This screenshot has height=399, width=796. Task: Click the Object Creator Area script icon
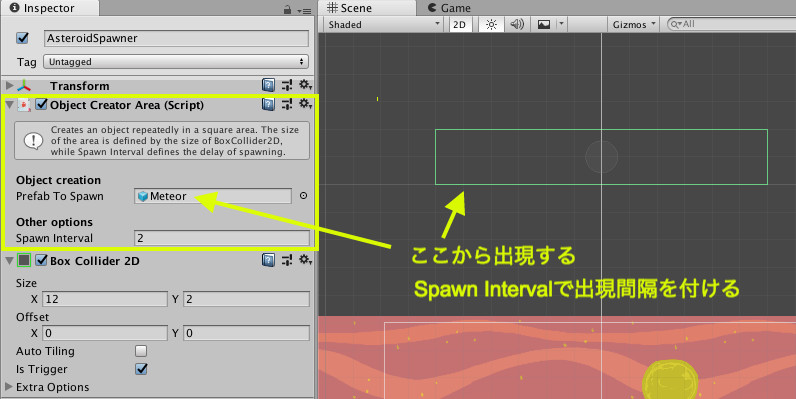tap(24, 105)
